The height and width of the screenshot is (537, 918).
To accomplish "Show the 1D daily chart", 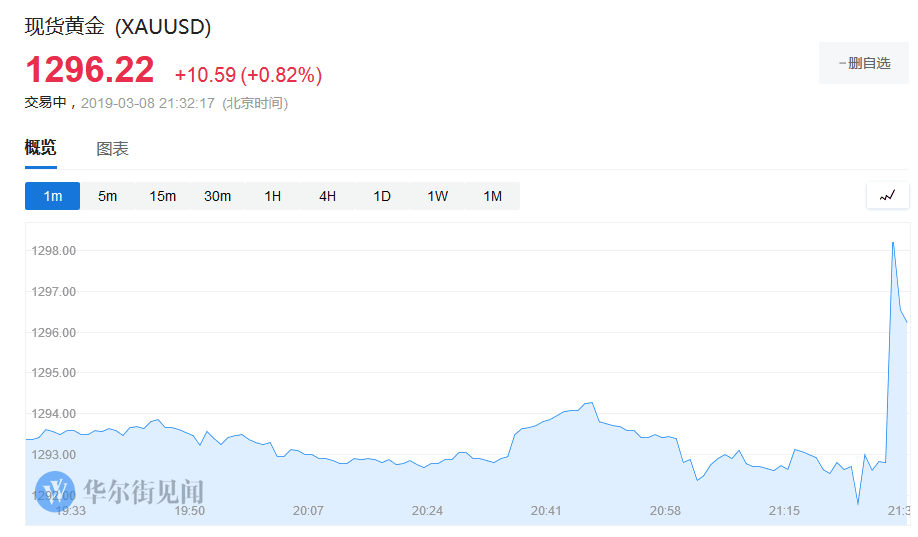I will [x=382, y=196].
